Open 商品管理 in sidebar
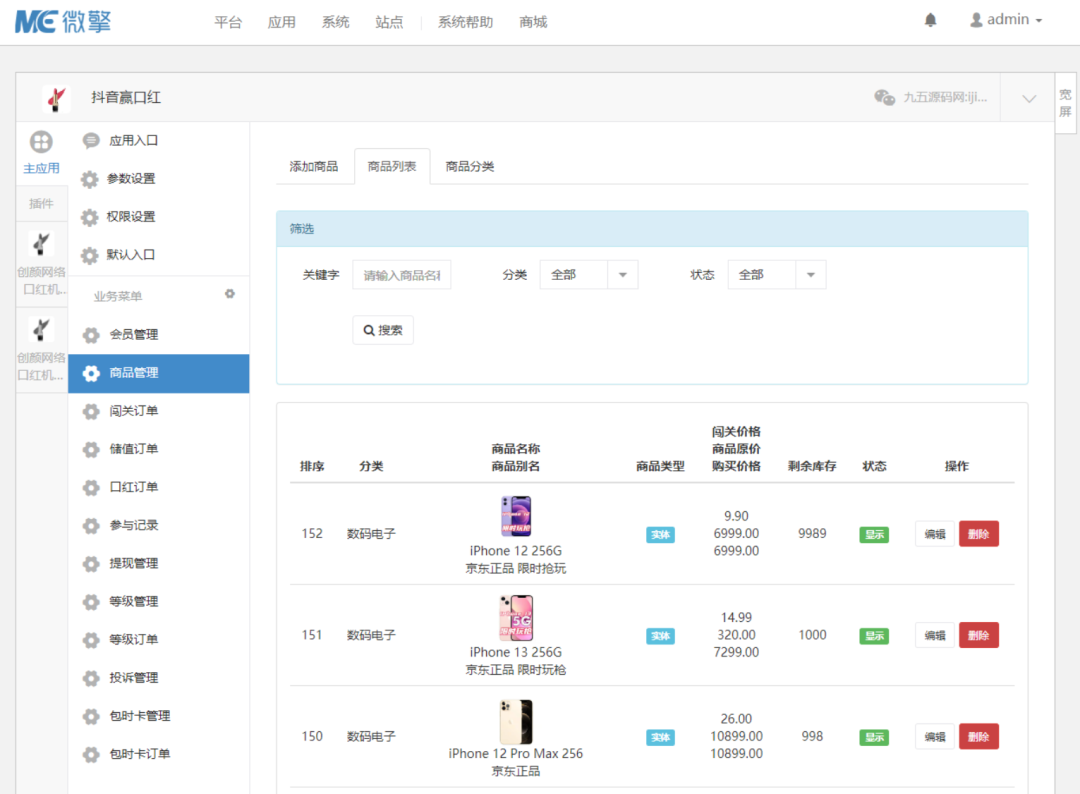 tap(158, 373)
